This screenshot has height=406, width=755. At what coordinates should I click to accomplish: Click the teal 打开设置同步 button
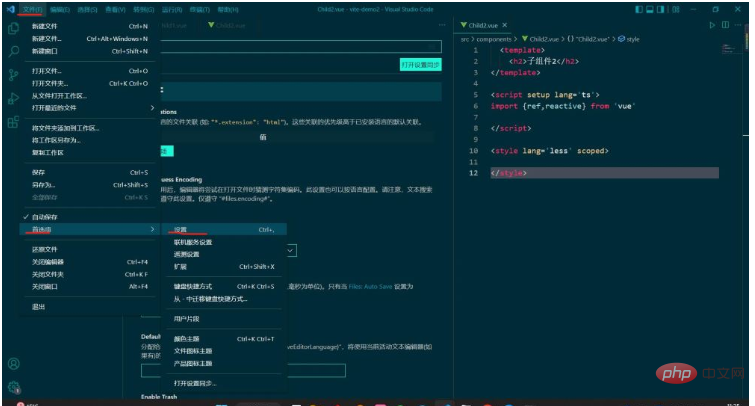click(420, 65)
